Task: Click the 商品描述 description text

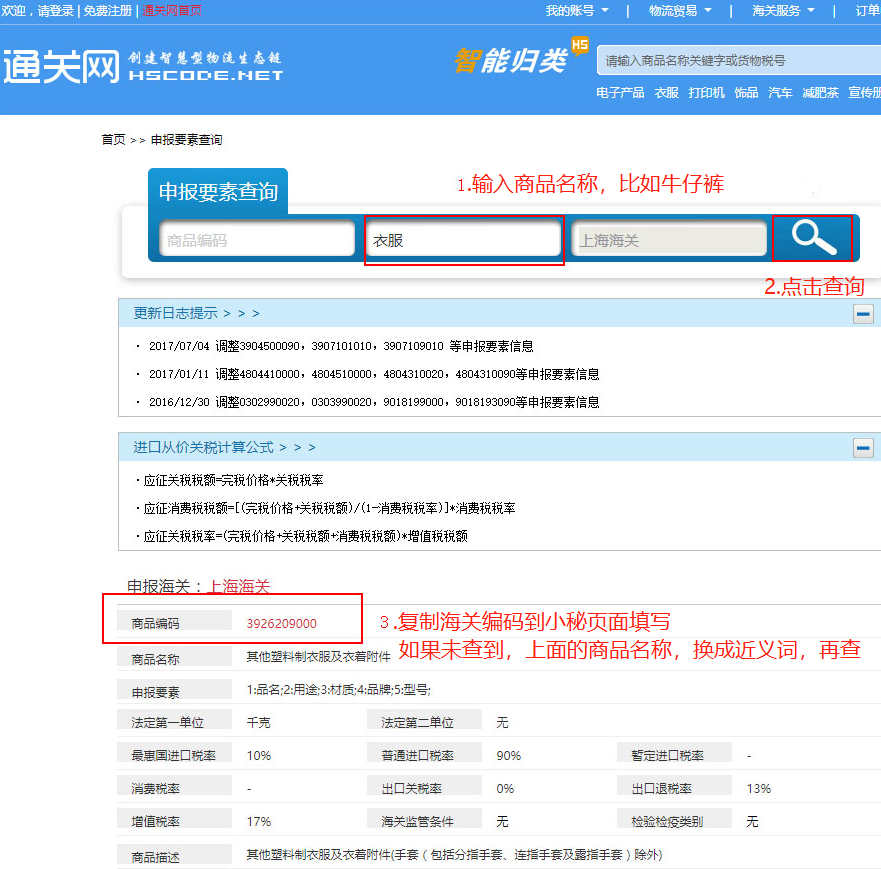Action: pos(454,854)
